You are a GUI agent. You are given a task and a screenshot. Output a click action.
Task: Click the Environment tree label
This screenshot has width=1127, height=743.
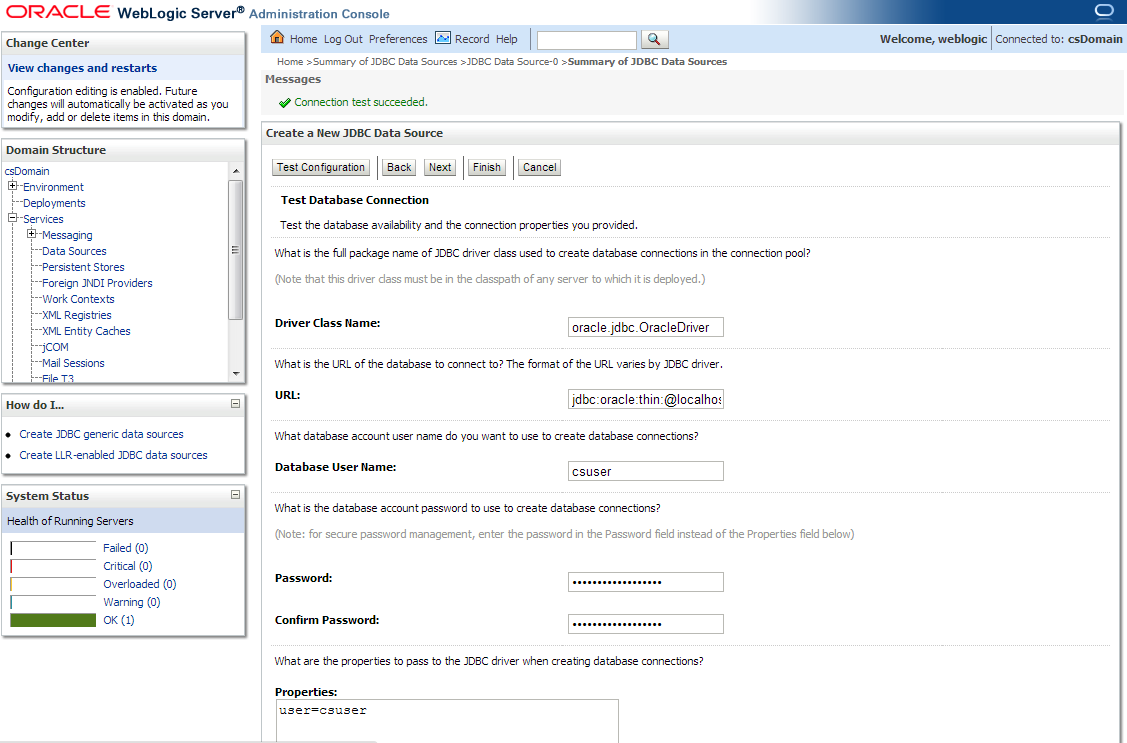coord(53,188)
